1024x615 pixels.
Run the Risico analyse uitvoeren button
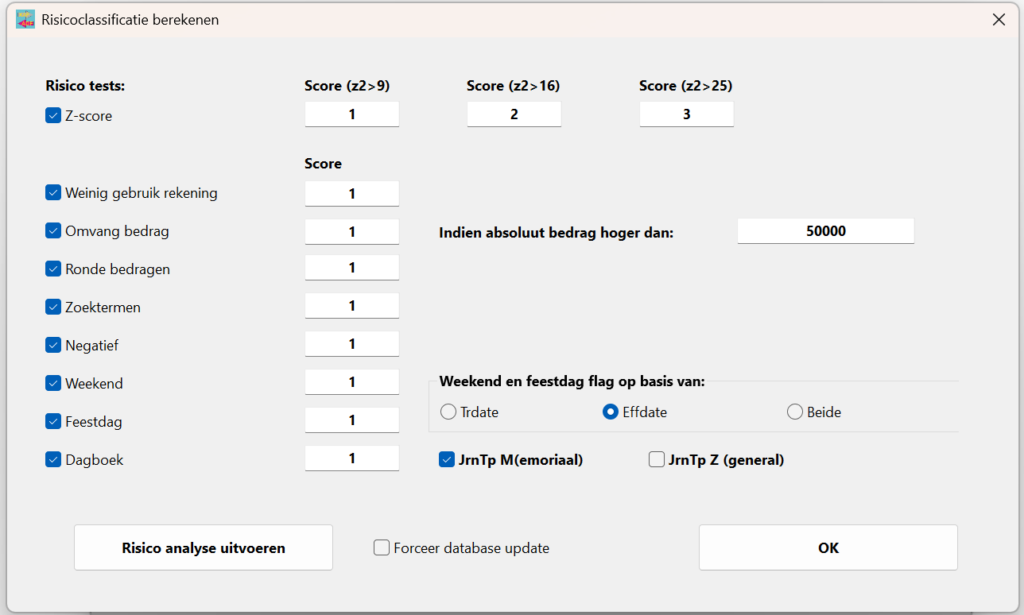[x=203, y=548]
